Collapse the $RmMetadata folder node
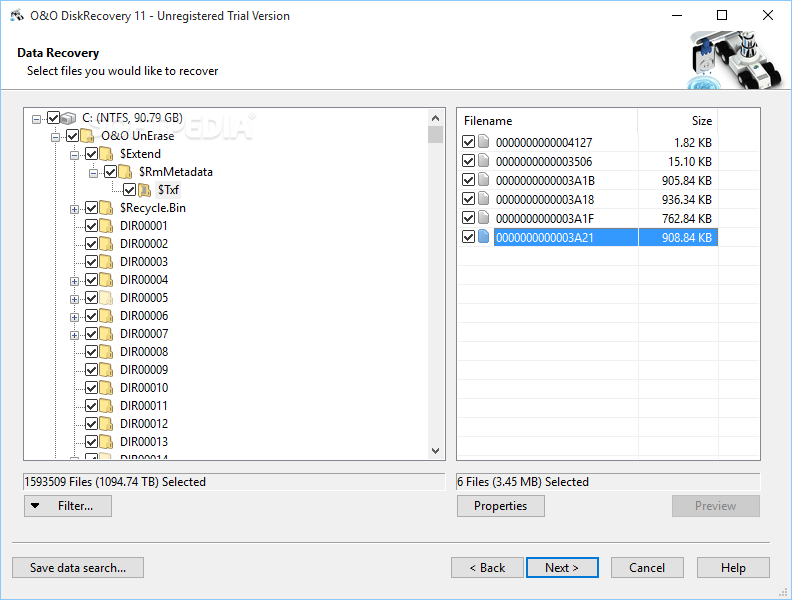Viewport: 792px width, 600px height. (x=93, y=173)
